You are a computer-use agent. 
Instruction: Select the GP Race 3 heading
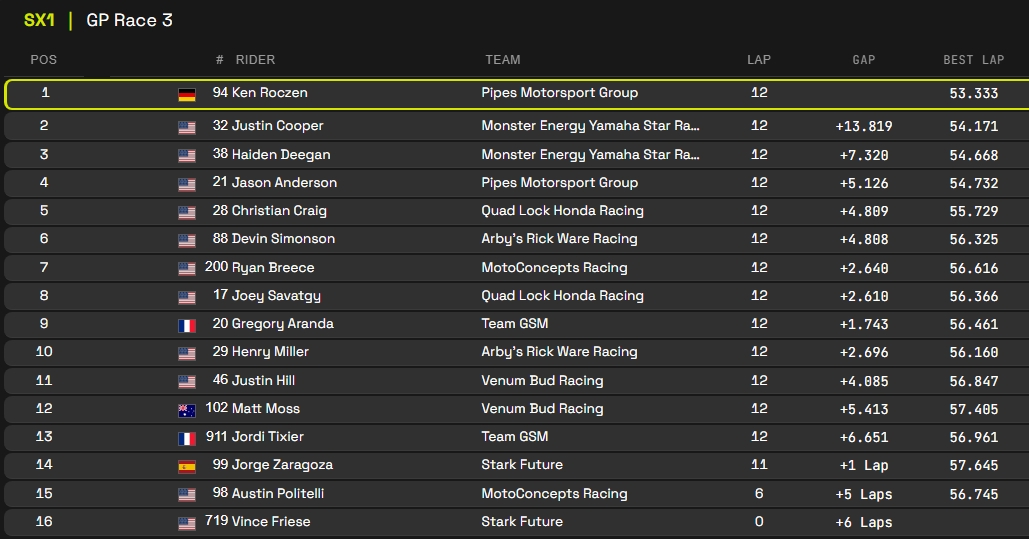[x=129, y=20]
